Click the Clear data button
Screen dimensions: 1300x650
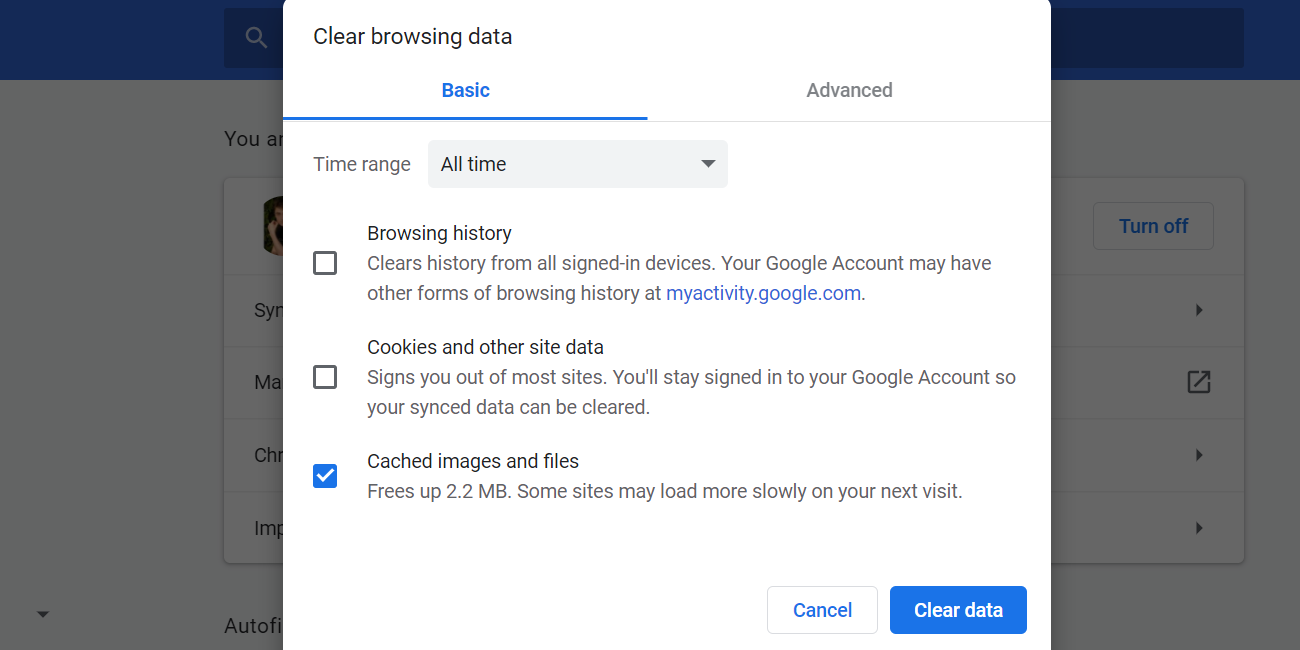957,609
